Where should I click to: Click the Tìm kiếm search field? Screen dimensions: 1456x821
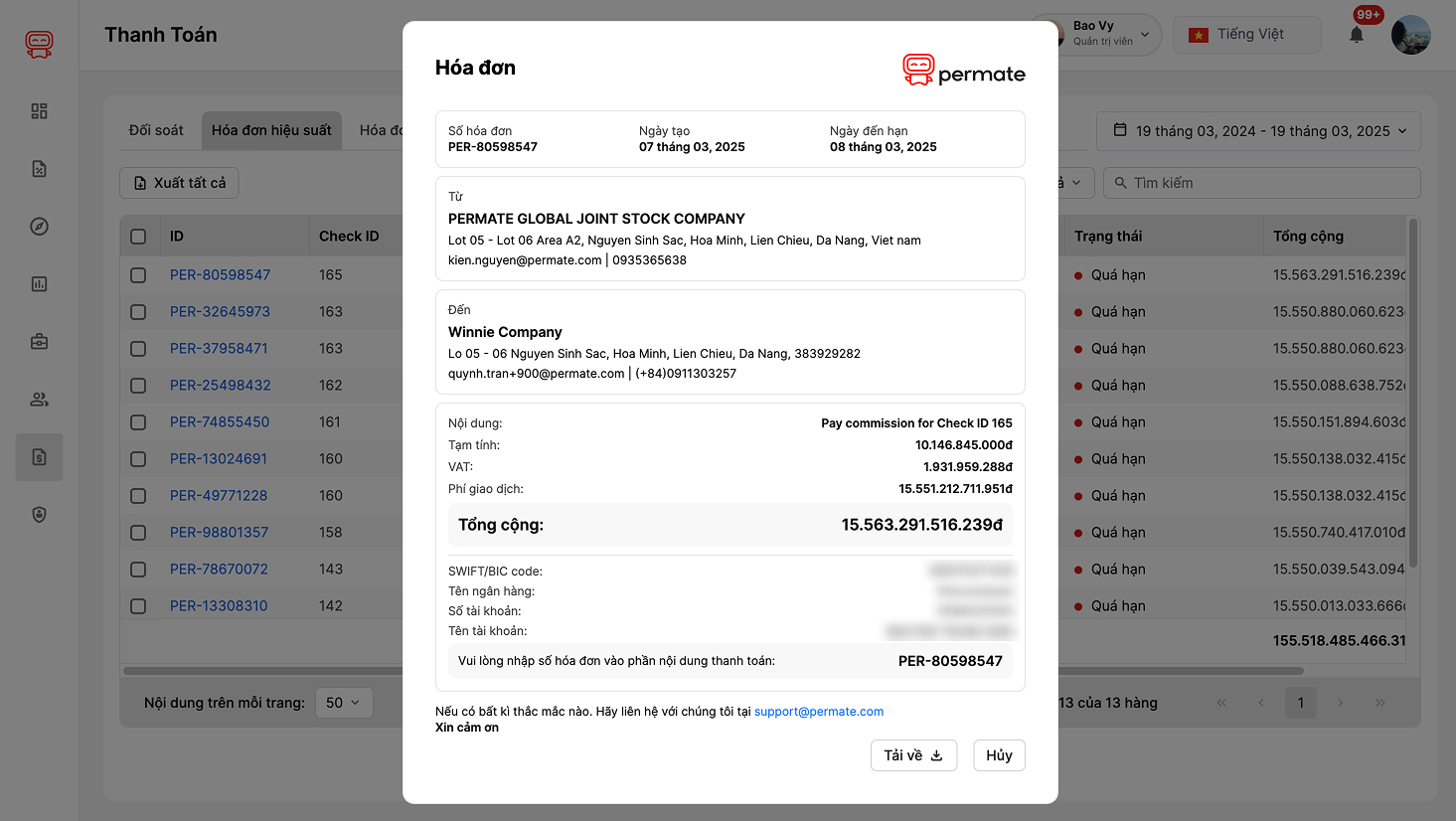(1262, 183)
